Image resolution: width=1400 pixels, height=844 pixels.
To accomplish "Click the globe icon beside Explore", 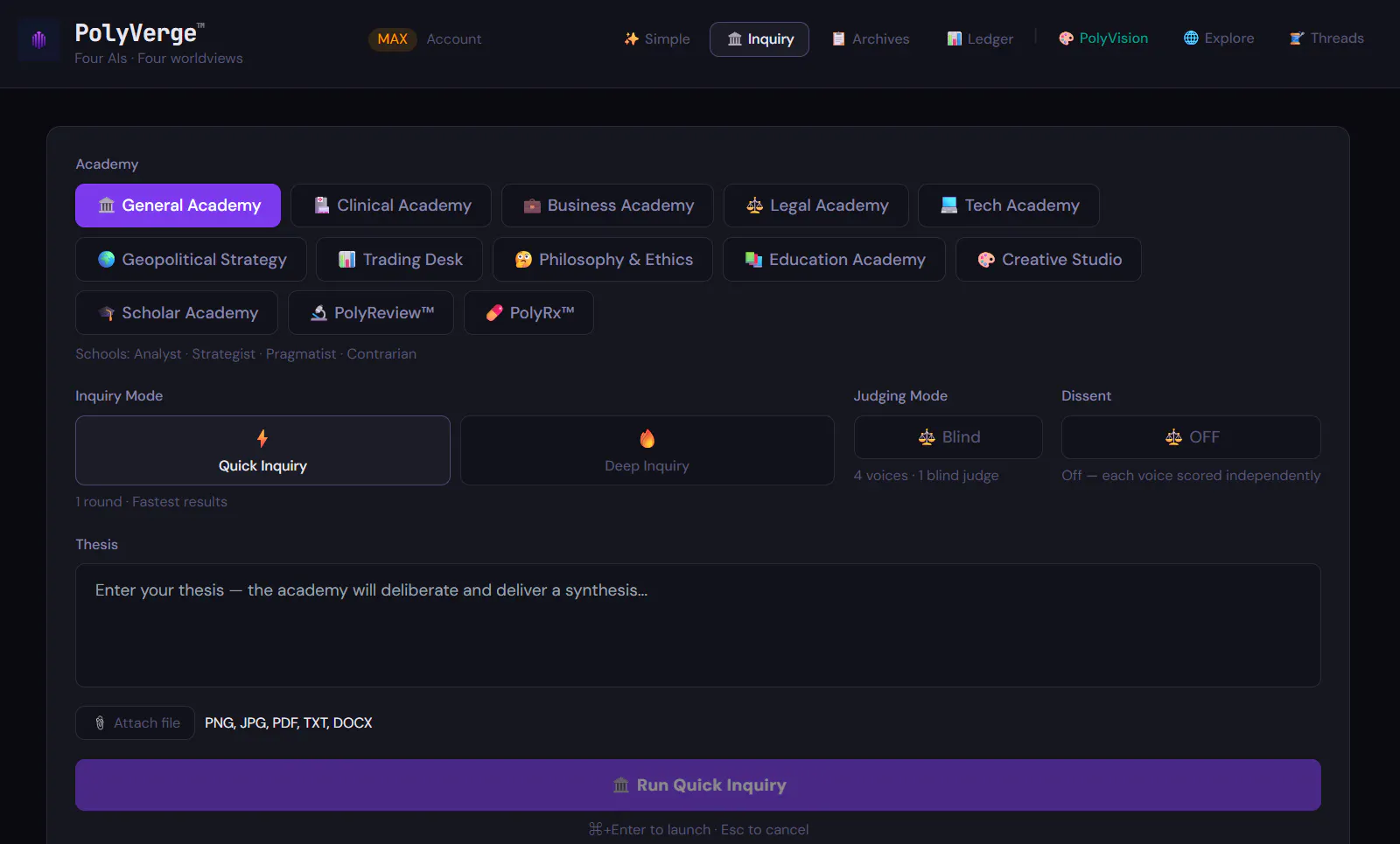I will click(x=1191, y=38).
